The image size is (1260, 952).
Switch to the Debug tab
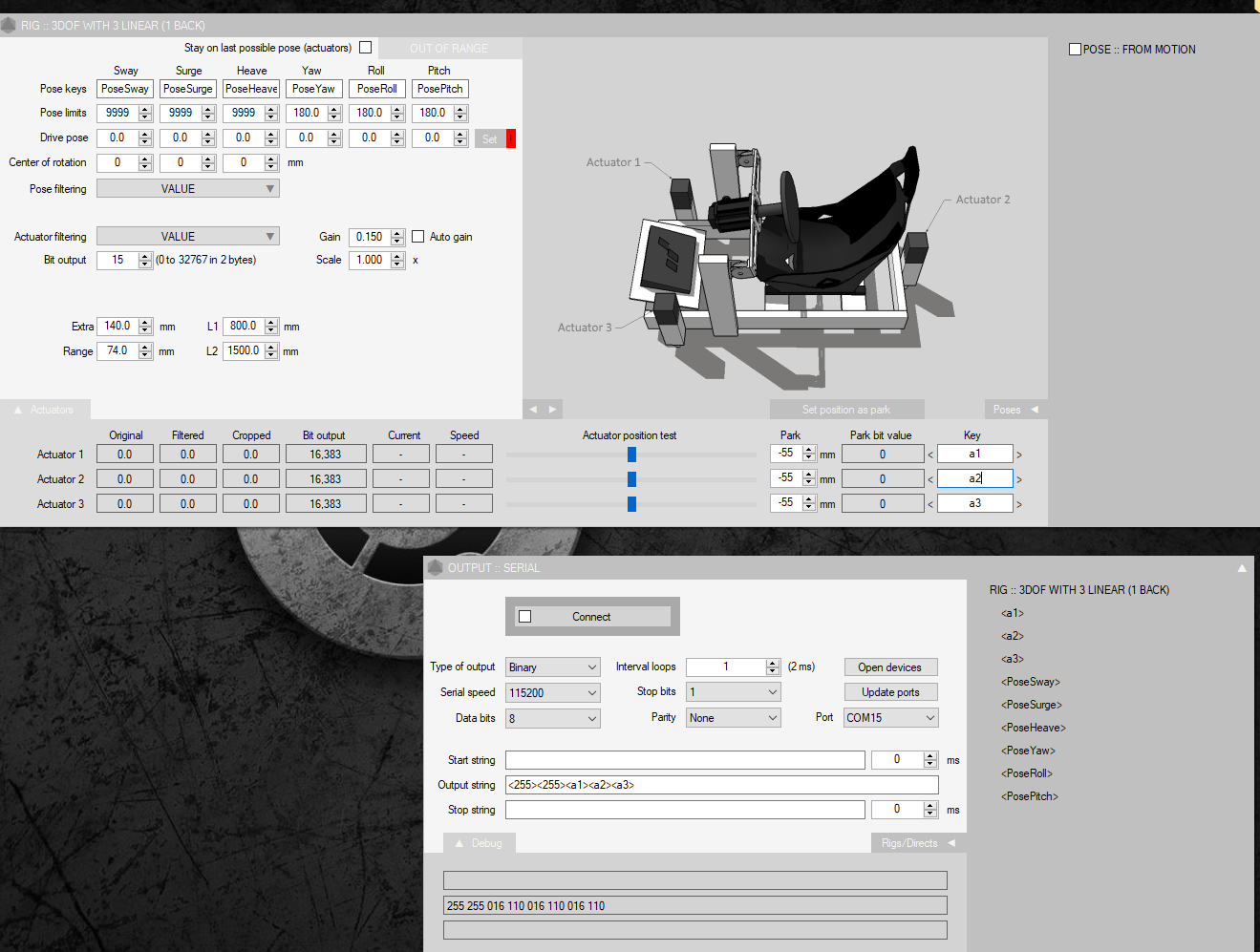[480, 843]
